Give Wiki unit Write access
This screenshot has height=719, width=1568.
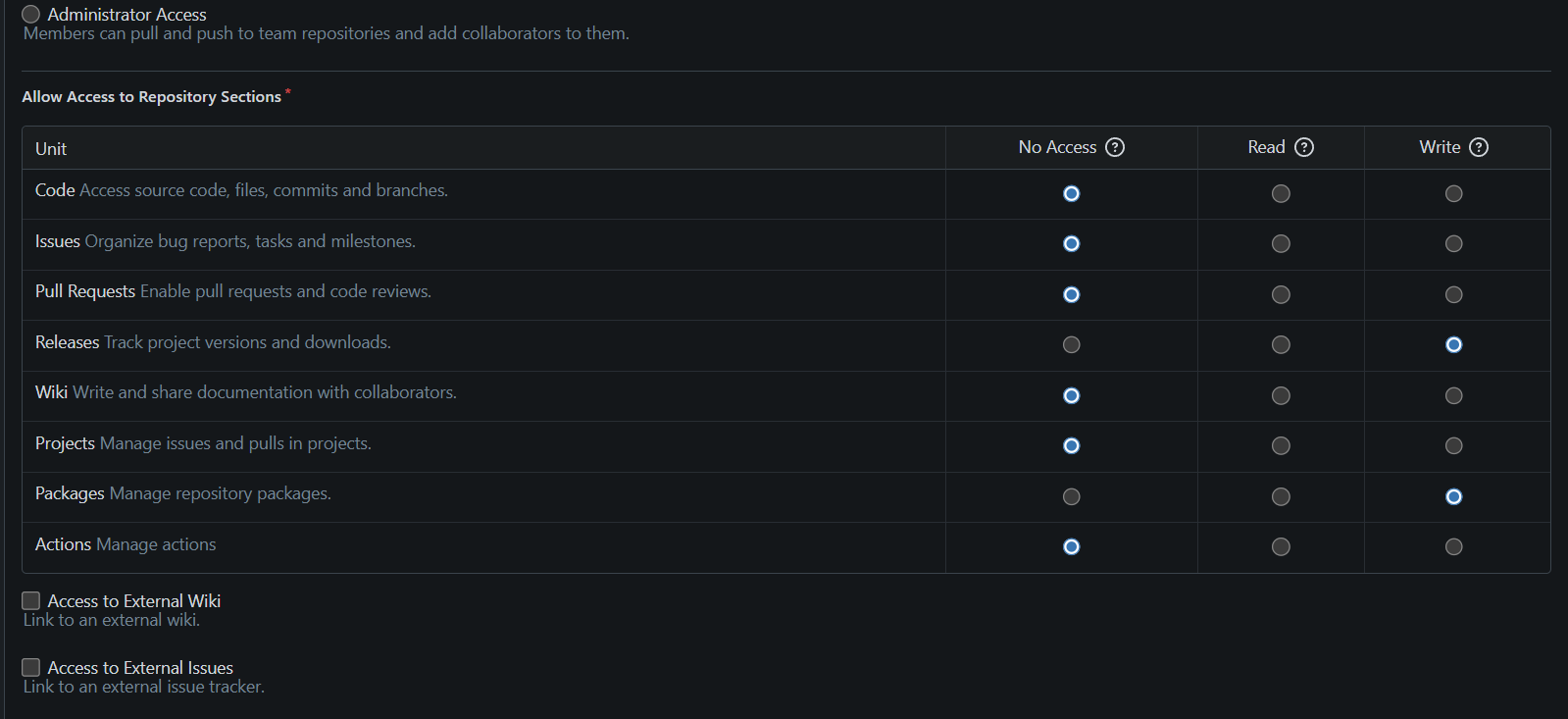pyautogui.click(x=1453, y=396)
